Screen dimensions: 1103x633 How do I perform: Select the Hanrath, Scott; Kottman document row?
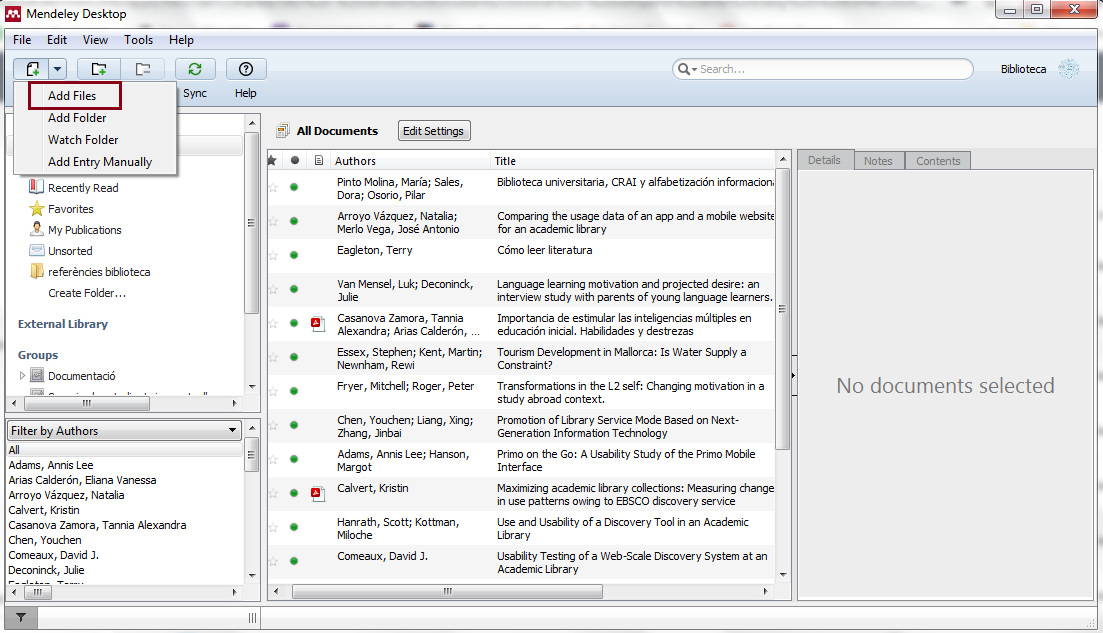click(x=521, y=528)
